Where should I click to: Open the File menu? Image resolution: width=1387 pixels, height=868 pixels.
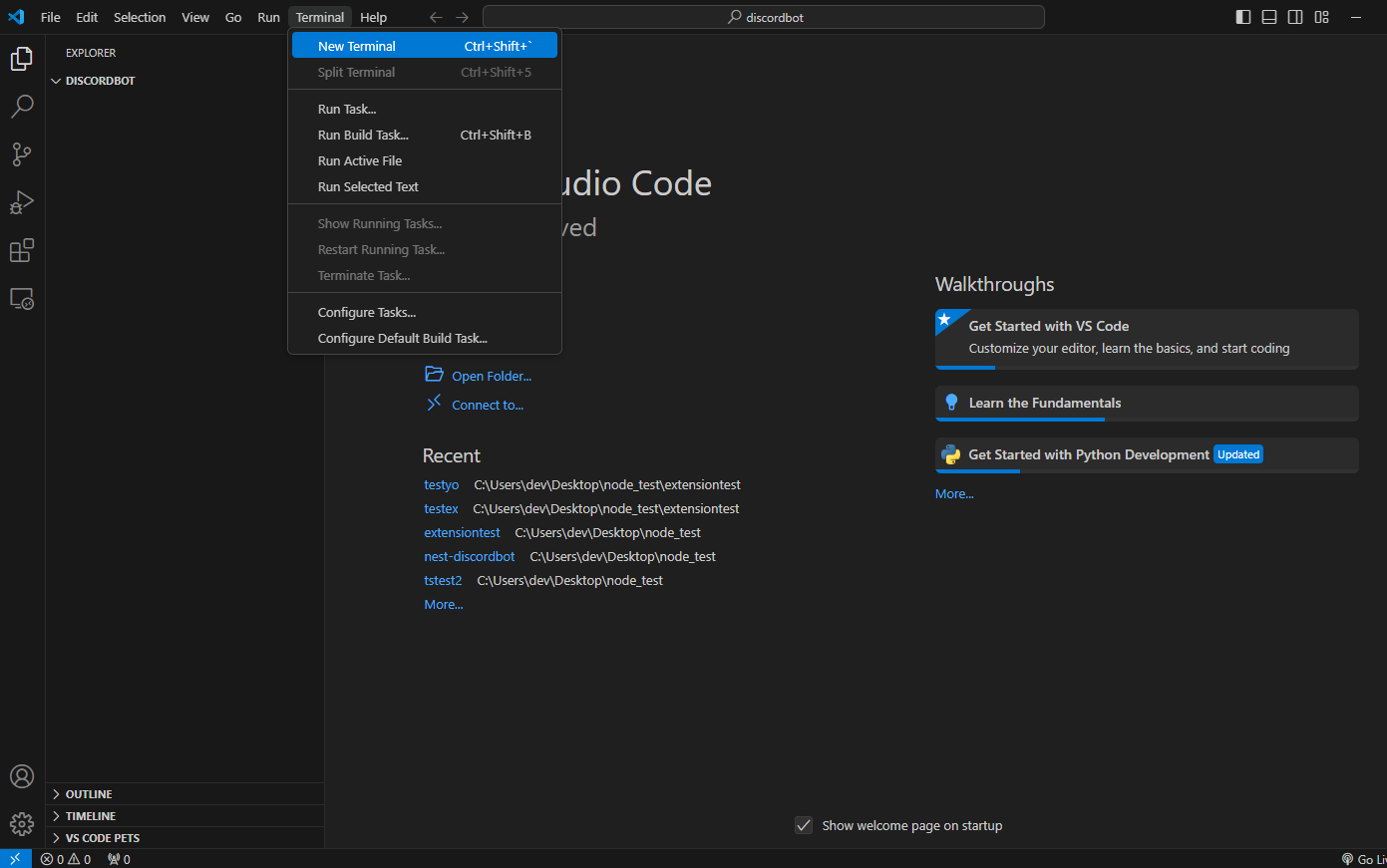[51, 17]
